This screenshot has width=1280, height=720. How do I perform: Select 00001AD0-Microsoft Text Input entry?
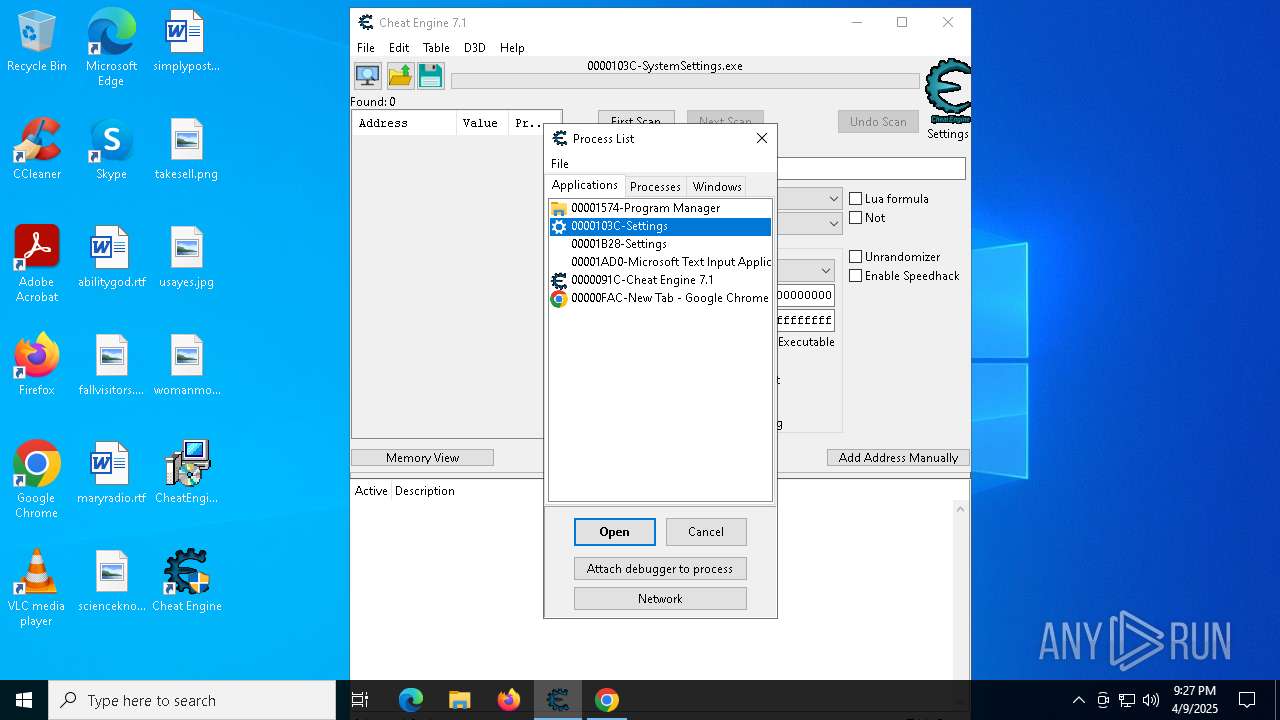click(660, 262)
